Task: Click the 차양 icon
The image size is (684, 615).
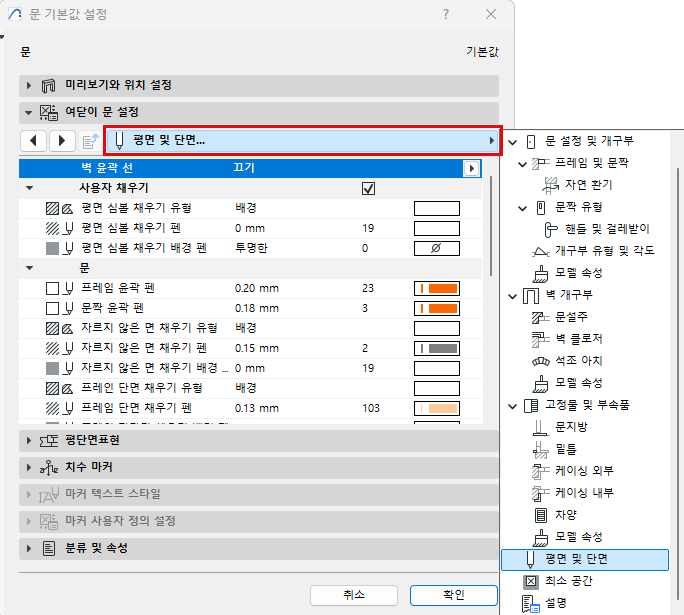Action: coord(540,516)
